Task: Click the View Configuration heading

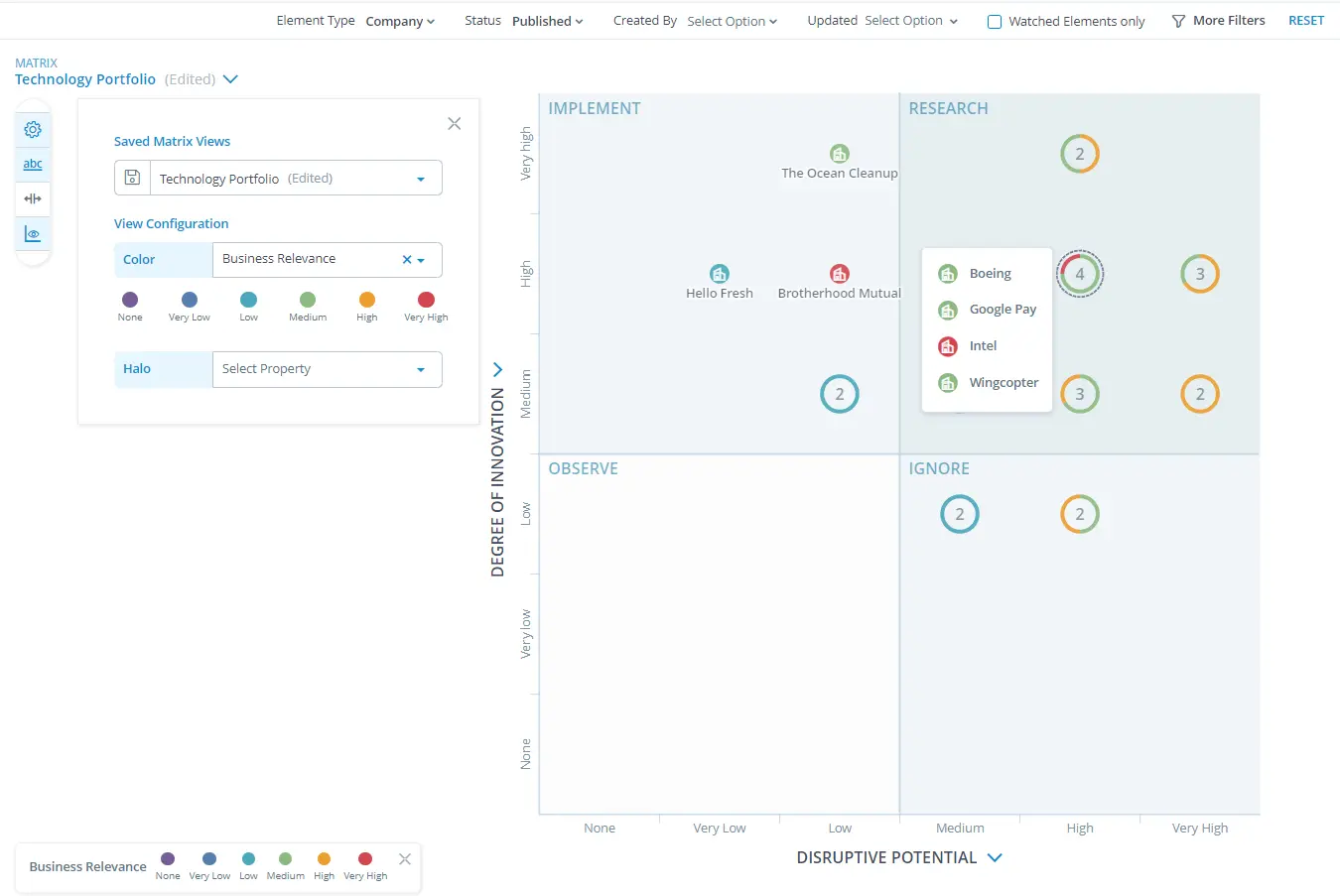Action: click(171, 224)
